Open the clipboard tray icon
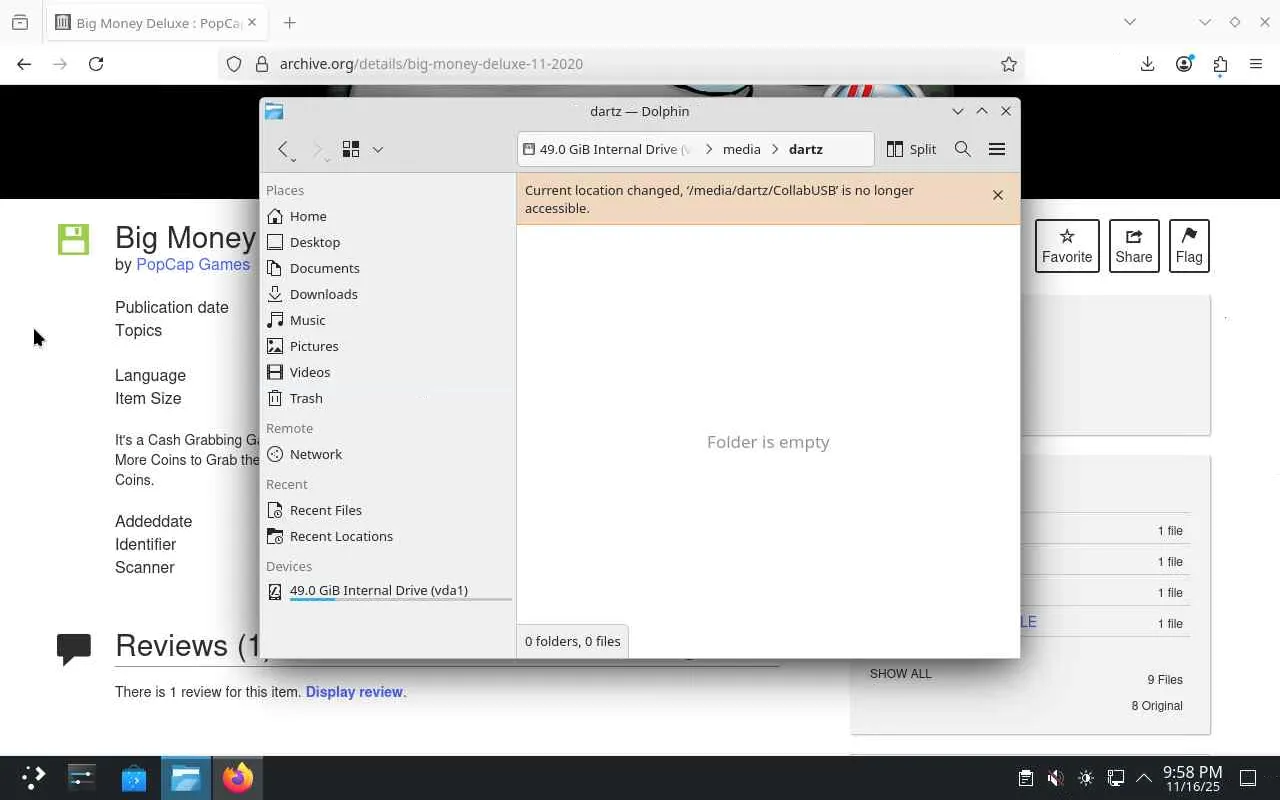Screen dimensions: 1280x800 point(1025,778)
